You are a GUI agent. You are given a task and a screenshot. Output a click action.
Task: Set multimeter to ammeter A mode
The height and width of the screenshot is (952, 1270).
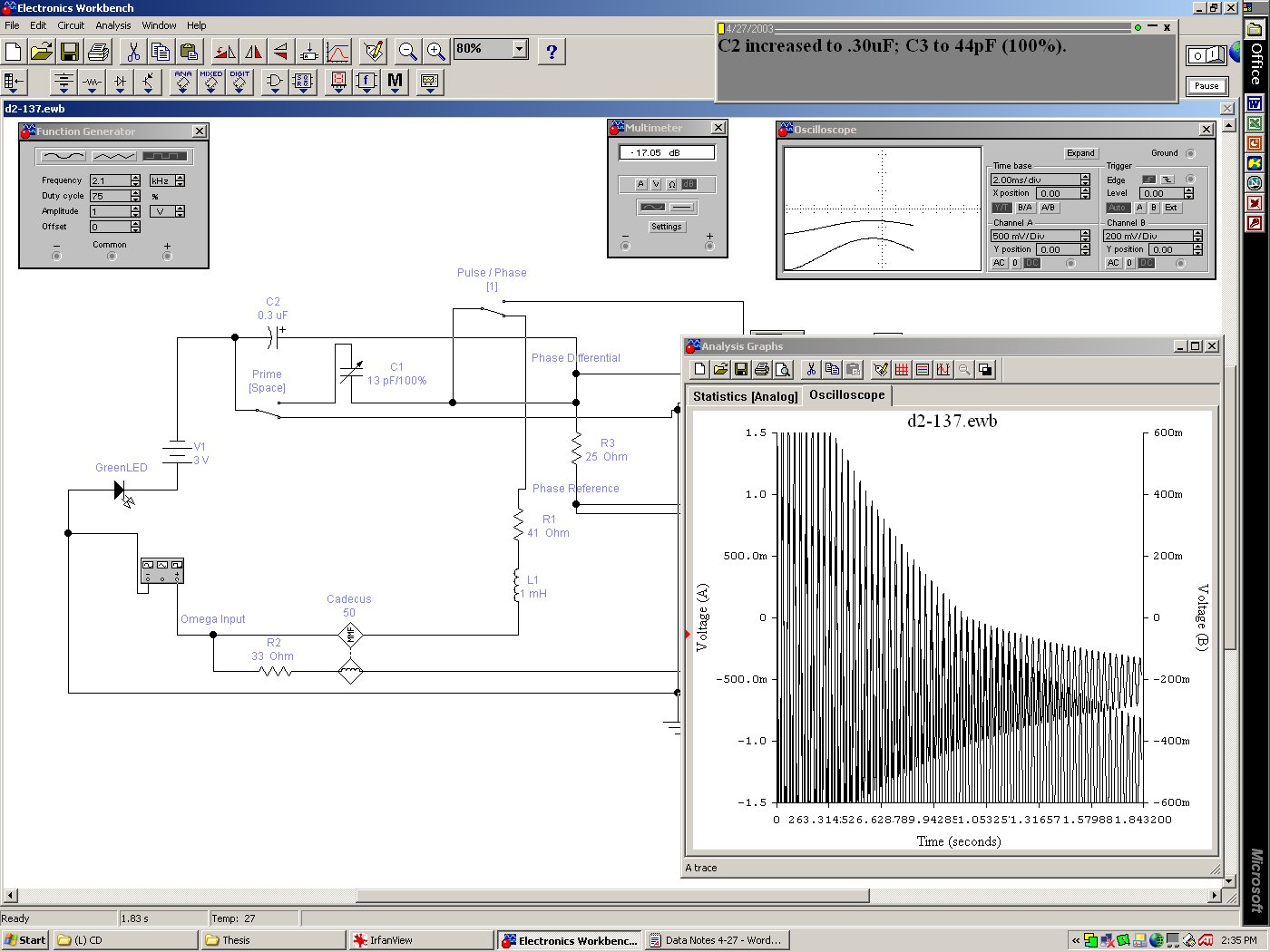[640, 184]
